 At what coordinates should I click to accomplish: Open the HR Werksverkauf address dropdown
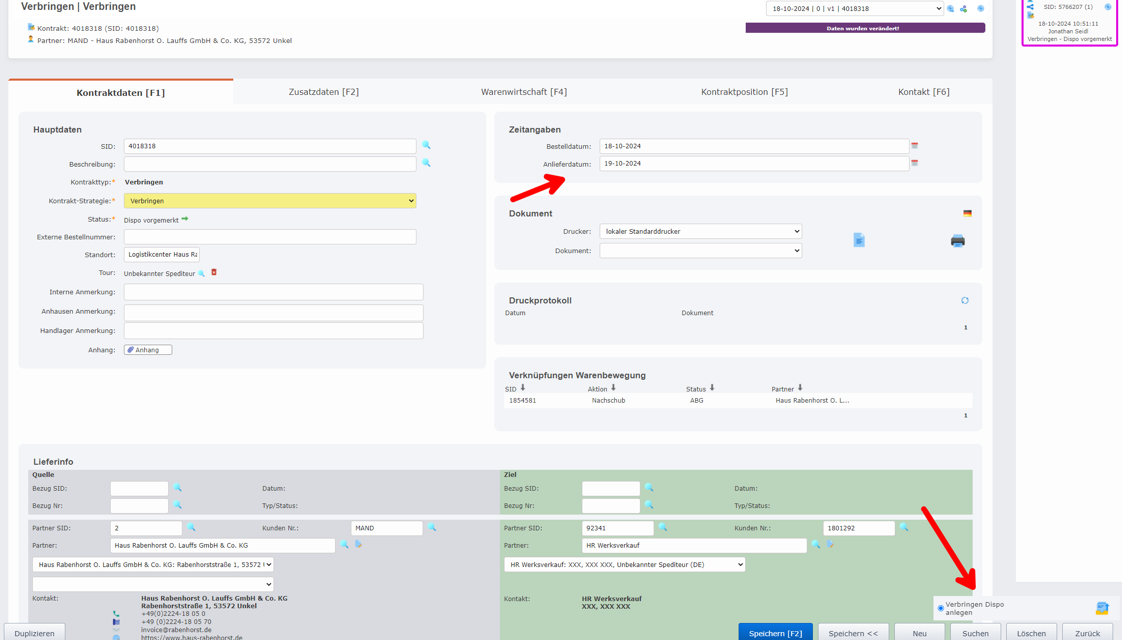point(624,565)
